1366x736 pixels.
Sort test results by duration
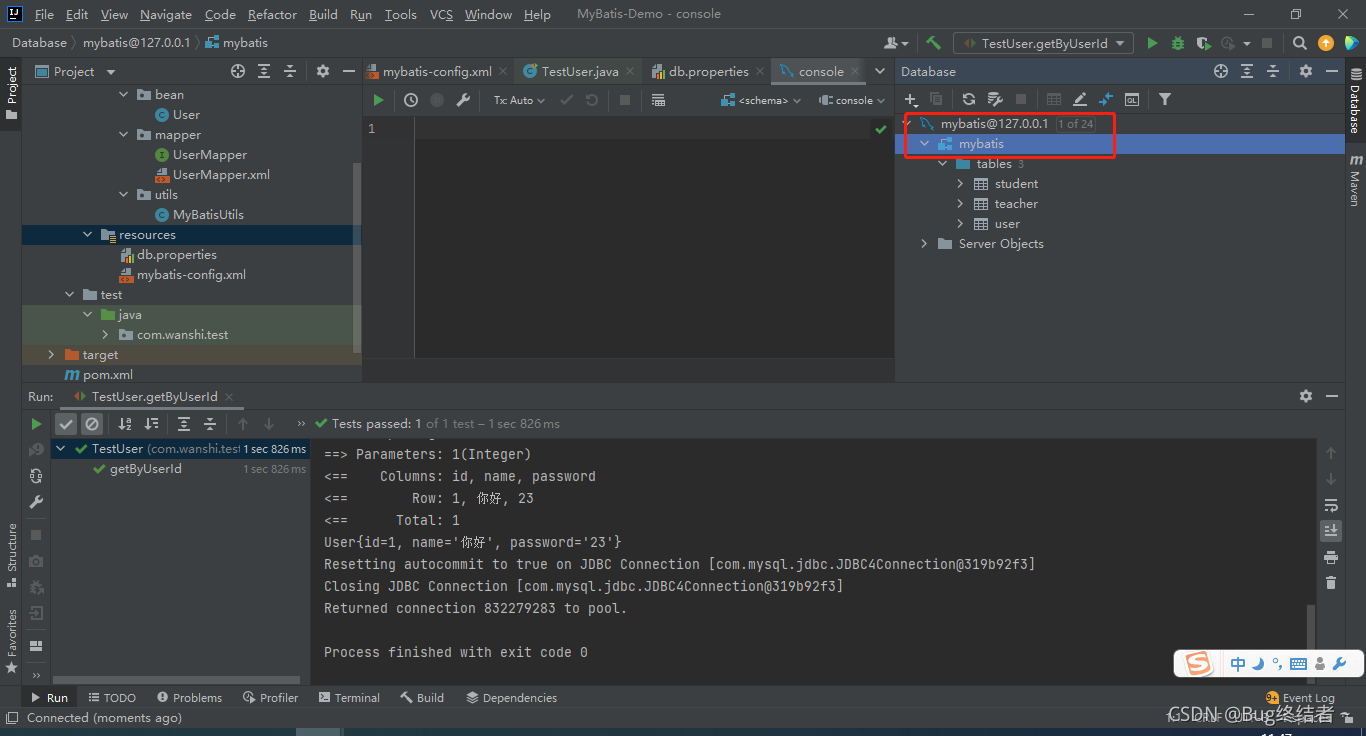click(x=151, y=424)
